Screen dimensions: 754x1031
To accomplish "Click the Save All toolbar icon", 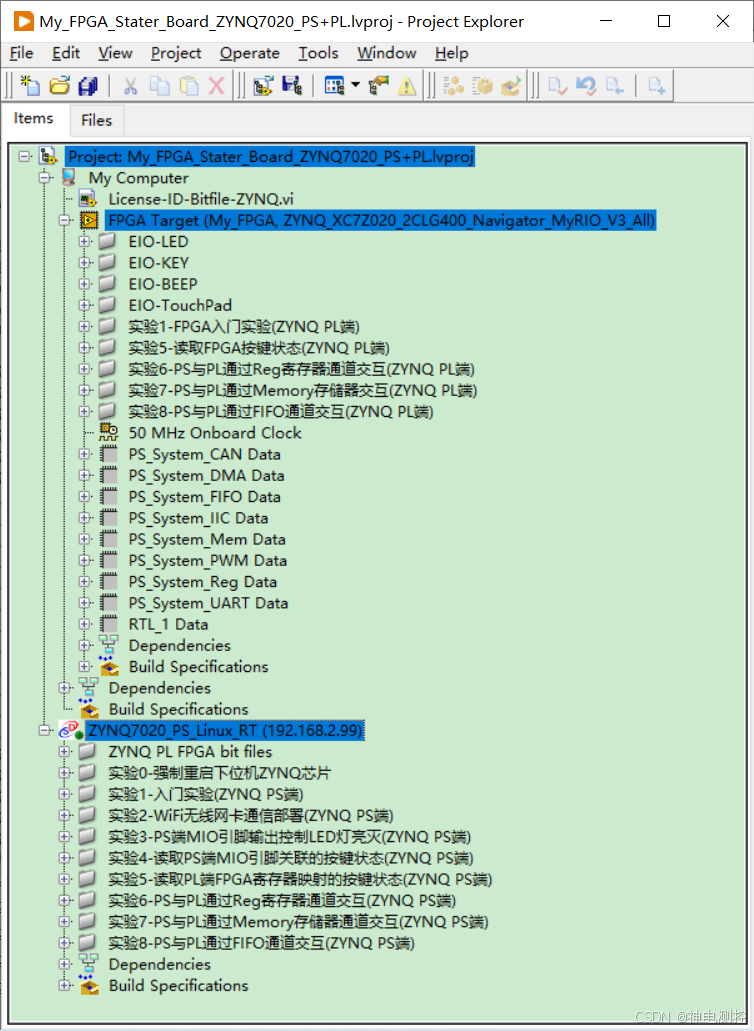I will 87,85.
